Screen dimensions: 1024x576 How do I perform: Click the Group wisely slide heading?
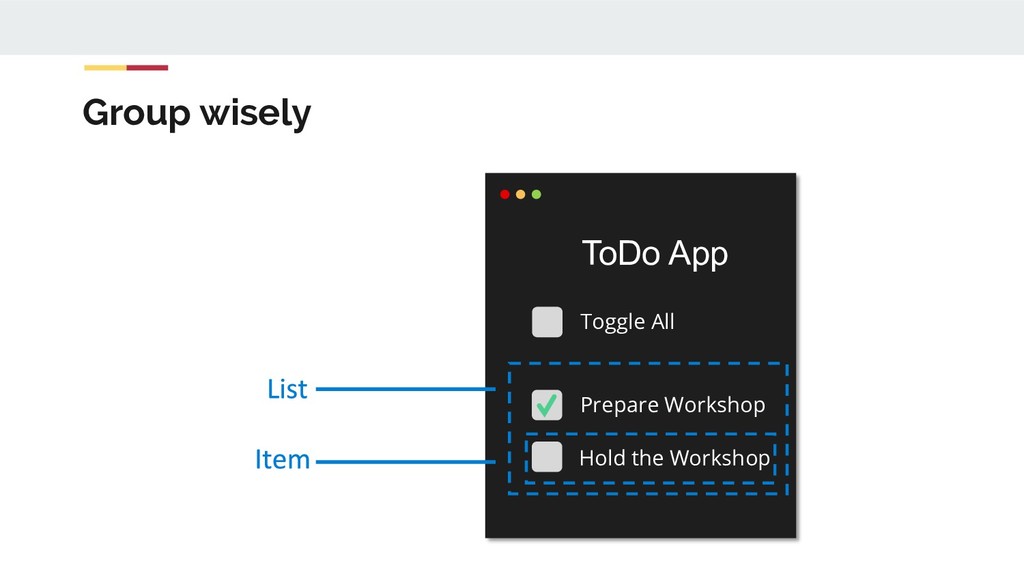tap(197, 114)
